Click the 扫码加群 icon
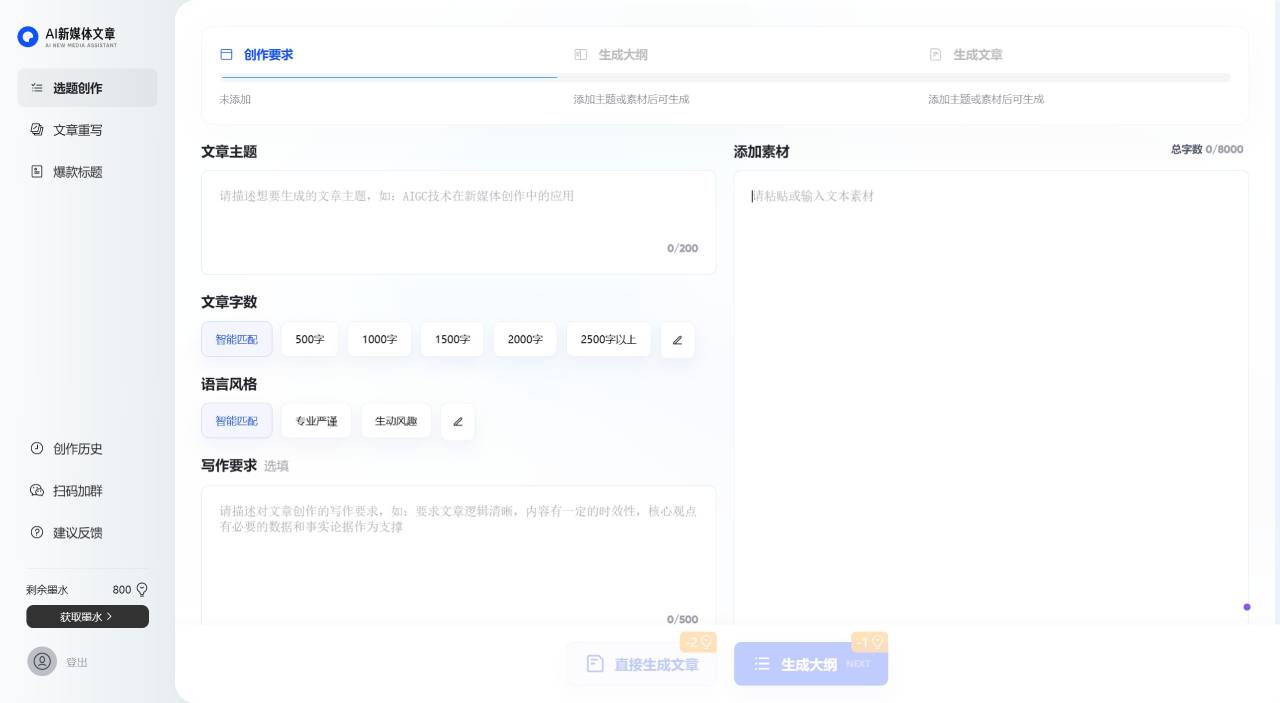This screenshot has width=1280, height=703. click(38, 491)
